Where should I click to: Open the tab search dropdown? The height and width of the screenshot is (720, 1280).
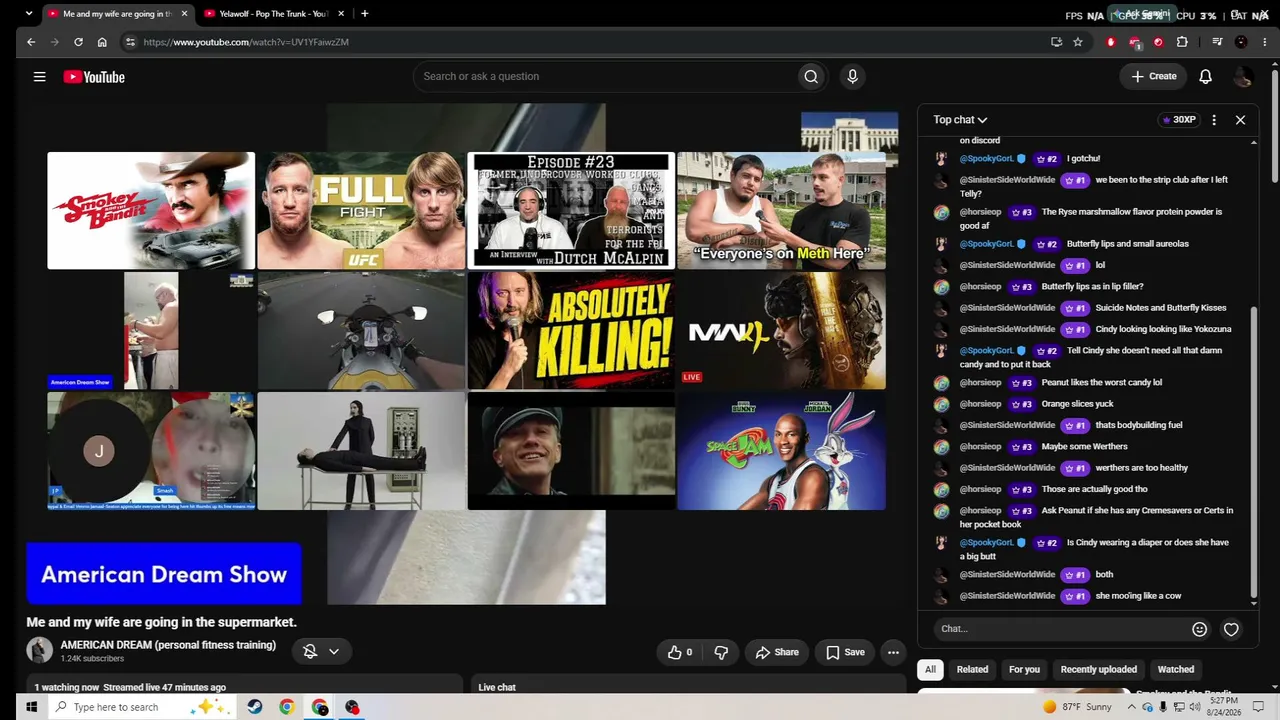pos(28,14)
